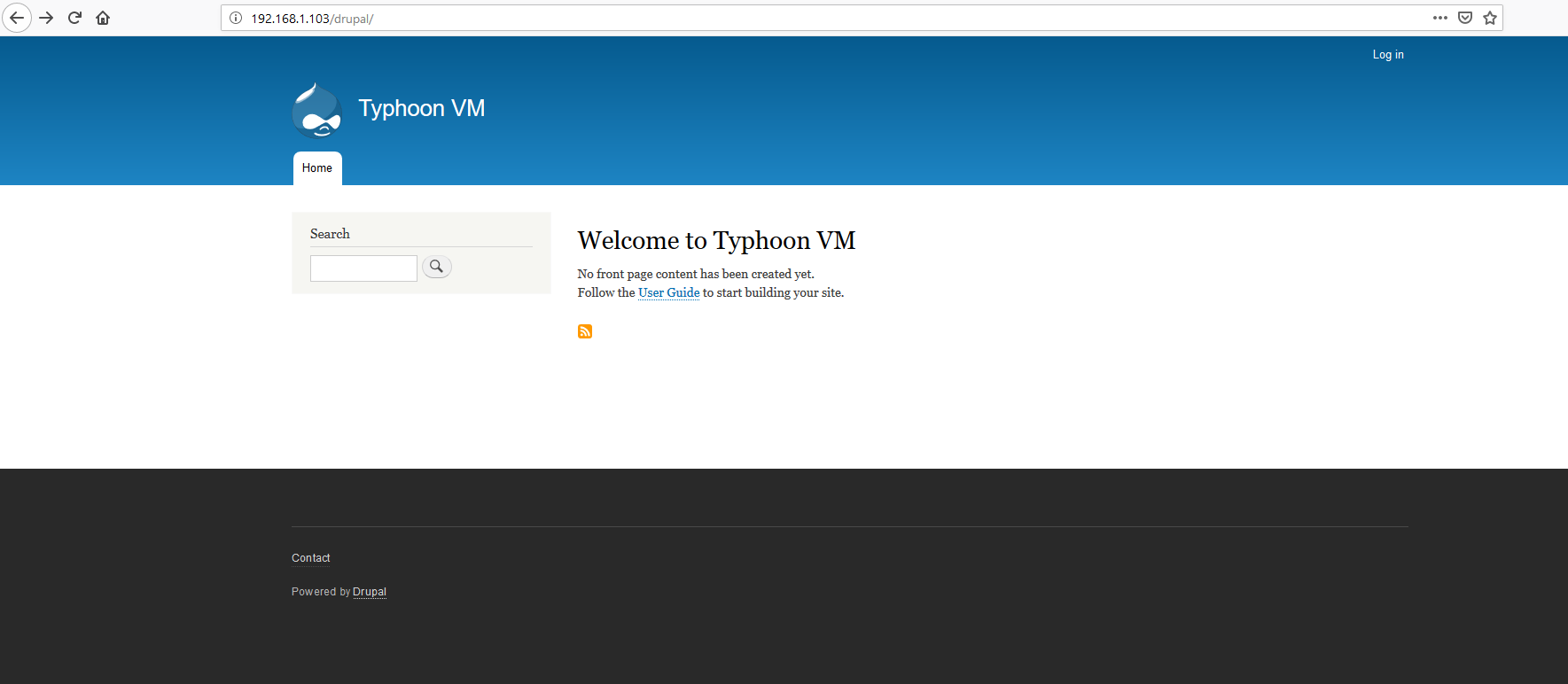
Task: Click the browser forward arrow
Action: 46,18
